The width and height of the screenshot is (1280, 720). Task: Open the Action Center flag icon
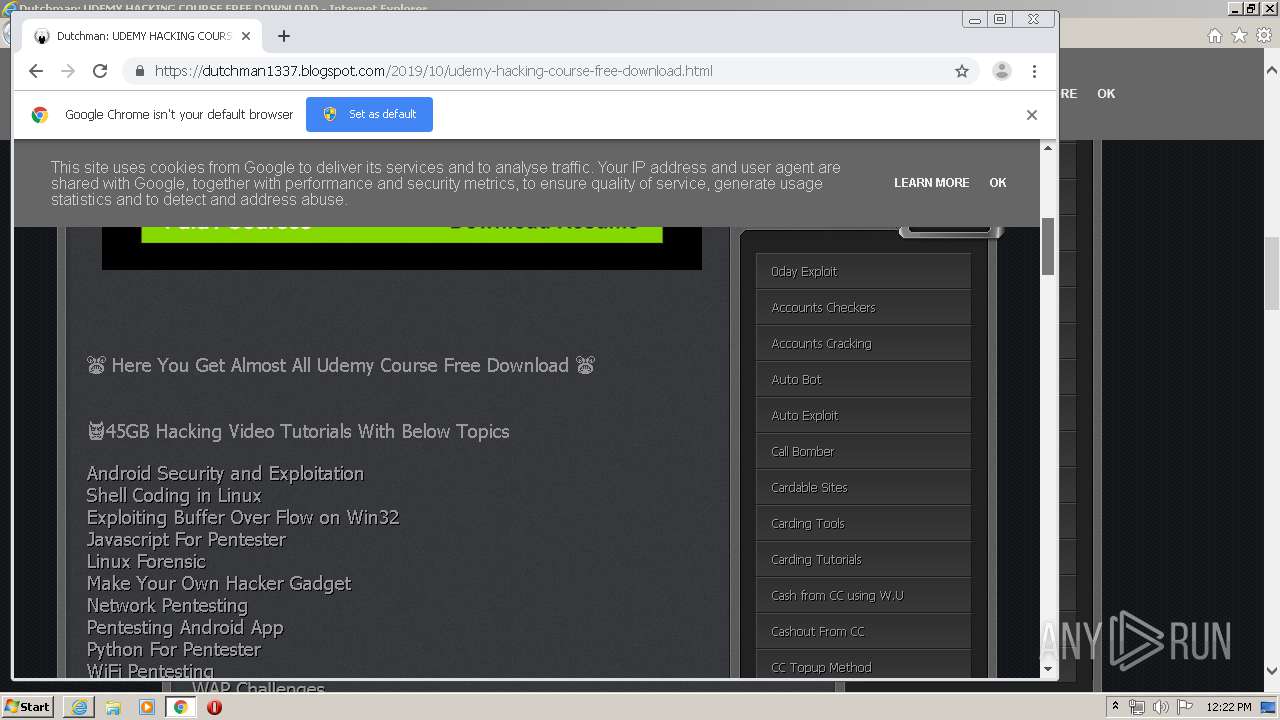[x=1183, y=707]
